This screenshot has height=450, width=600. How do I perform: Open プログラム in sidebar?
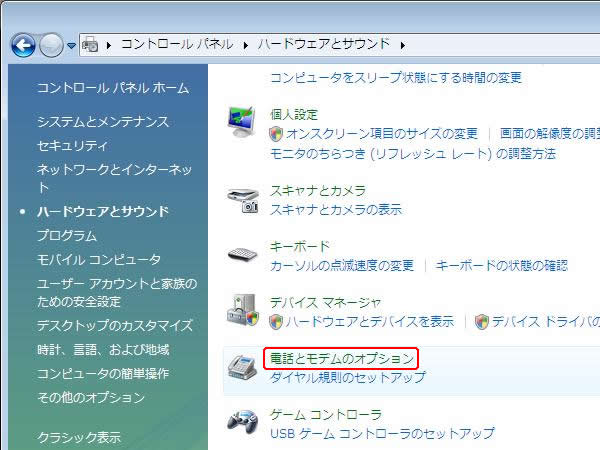click(67, 235)
